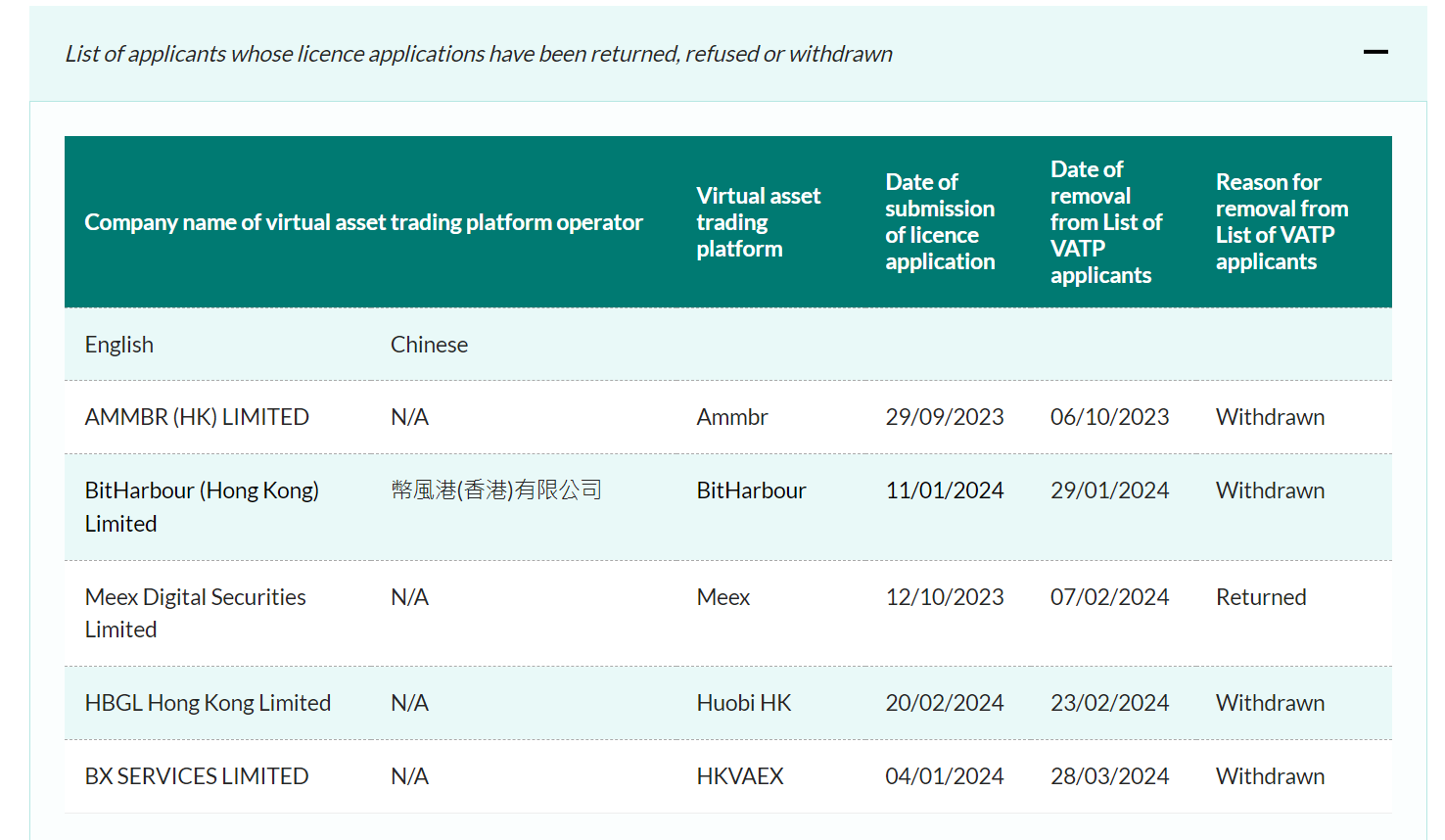Select the Date of removal column header
Screen dimensions: 1445x840
(x=1104, y=221)
